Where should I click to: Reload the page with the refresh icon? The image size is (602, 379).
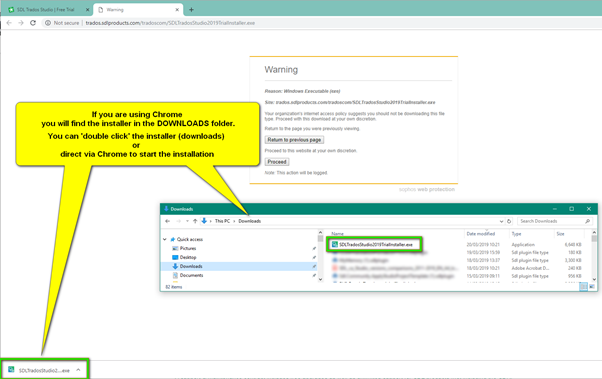[33, 23]
